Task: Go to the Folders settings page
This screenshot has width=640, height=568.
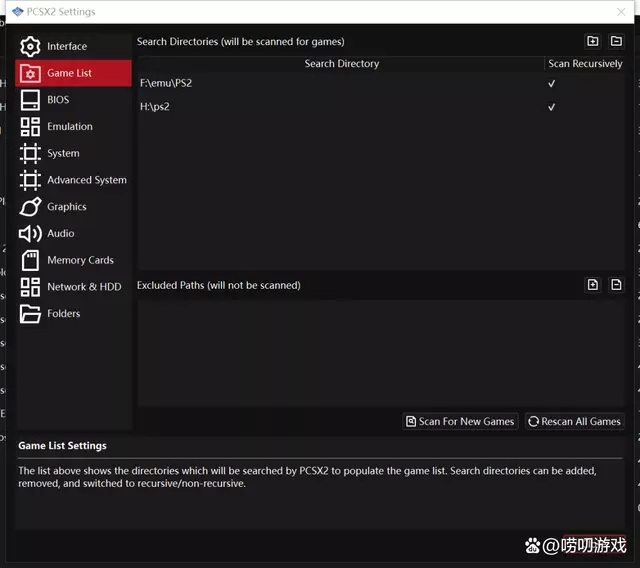Action: click(x=73, y=314)
